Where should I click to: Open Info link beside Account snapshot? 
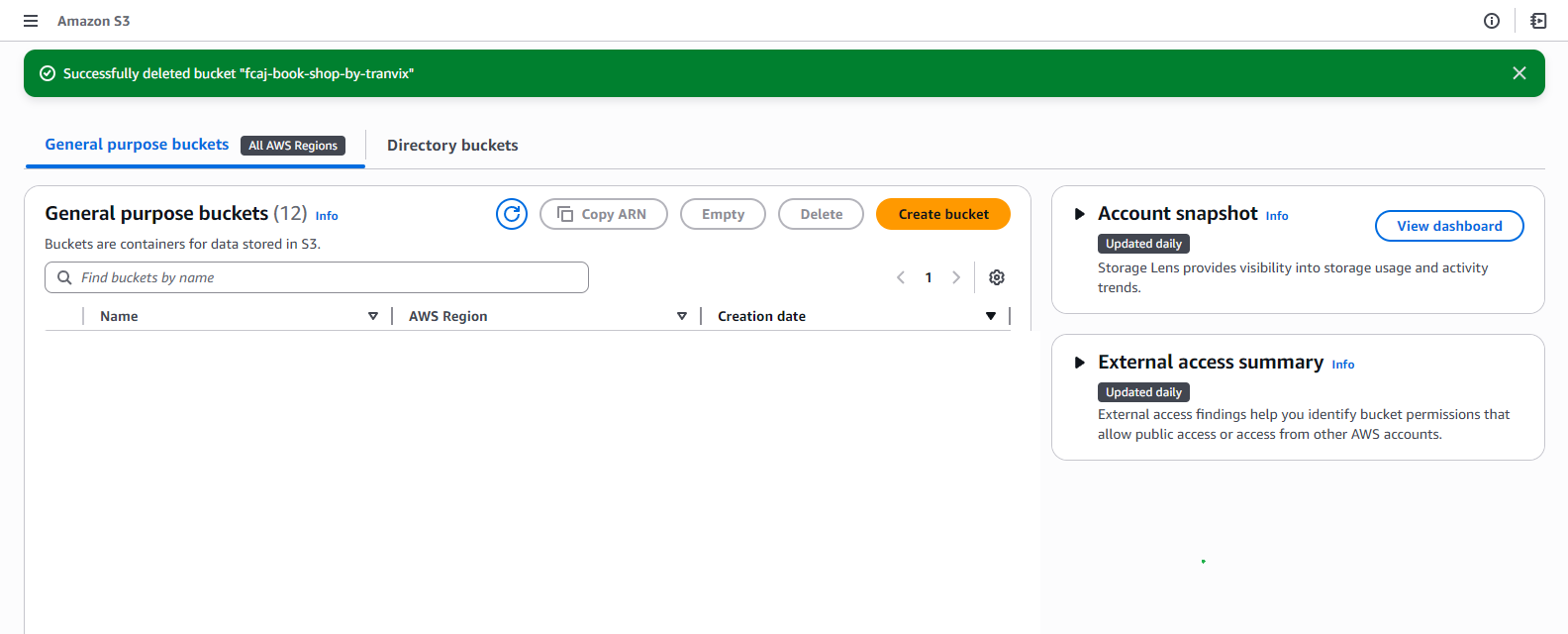tap(1277, 216)
